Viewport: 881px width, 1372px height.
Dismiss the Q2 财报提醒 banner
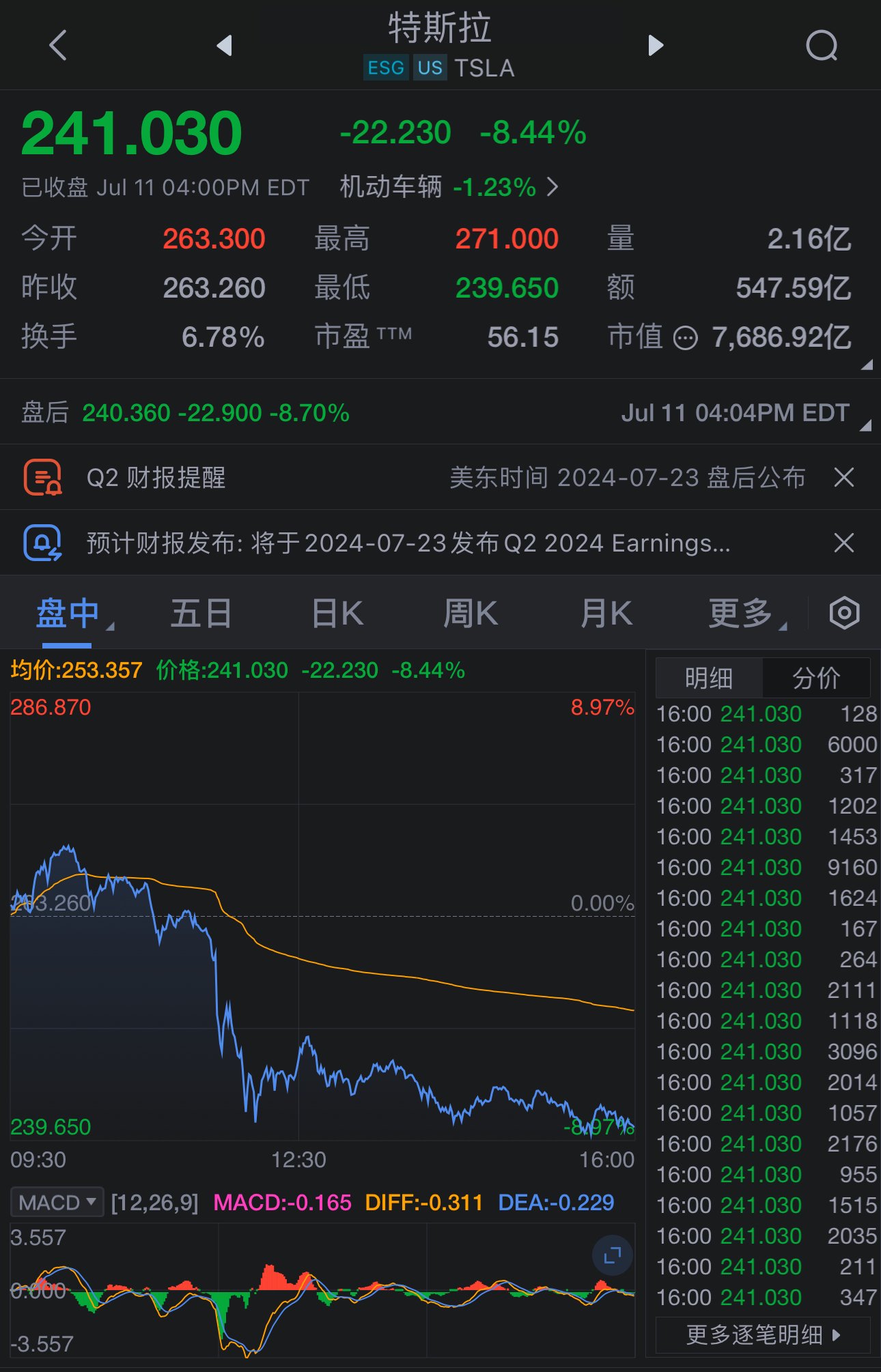coord(844,477)
